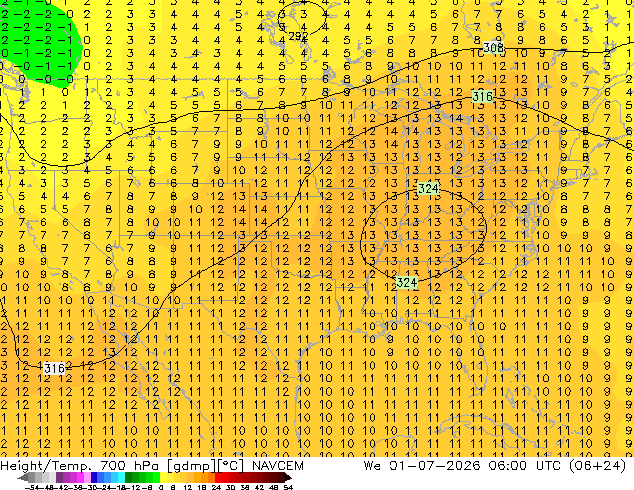Viewport: 634px width, 490px height.
Task: Click the '700 hPa' level text
Action: pyautogui.click(x=129, y=466)
